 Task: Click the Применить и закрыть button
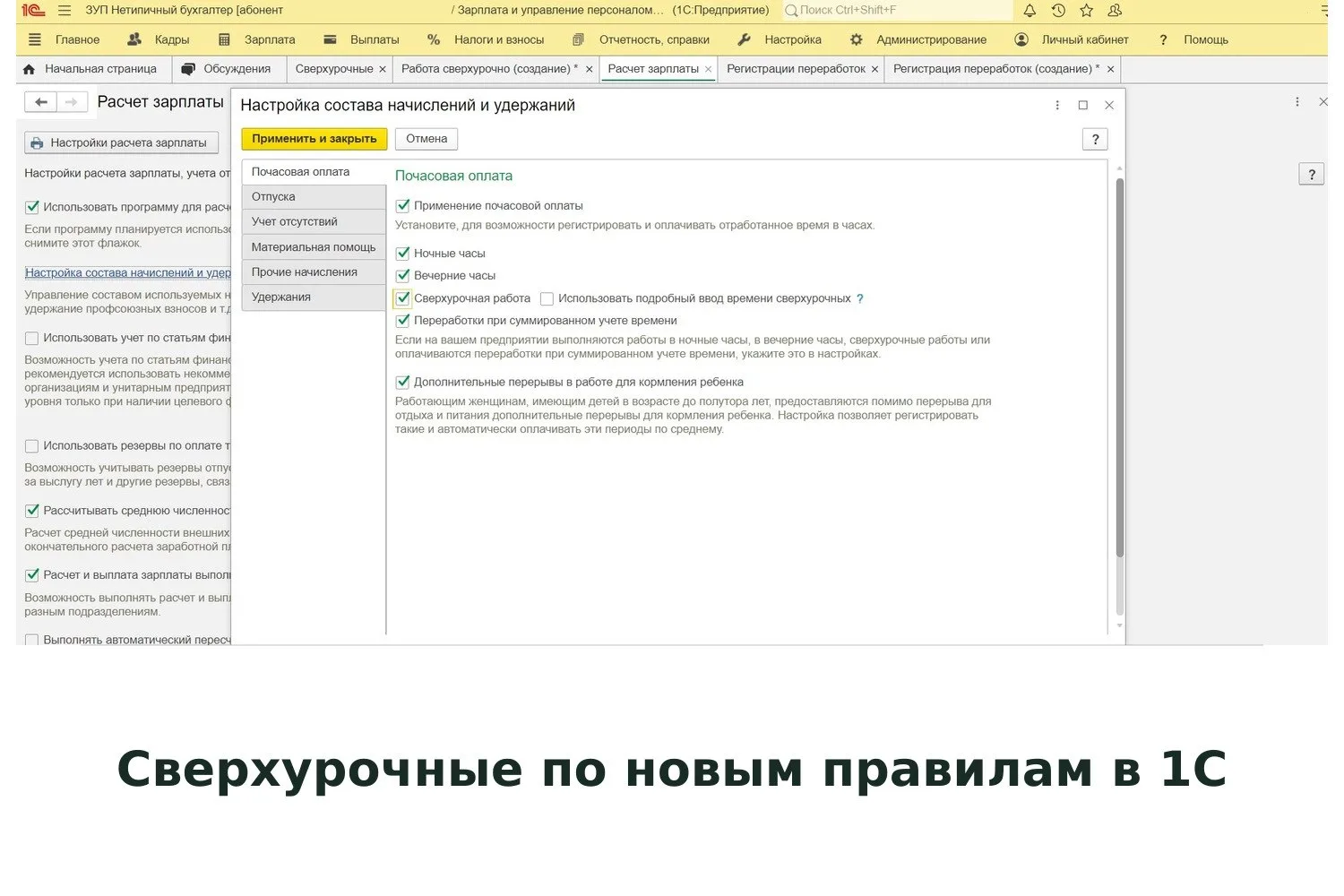coord(314,139)
